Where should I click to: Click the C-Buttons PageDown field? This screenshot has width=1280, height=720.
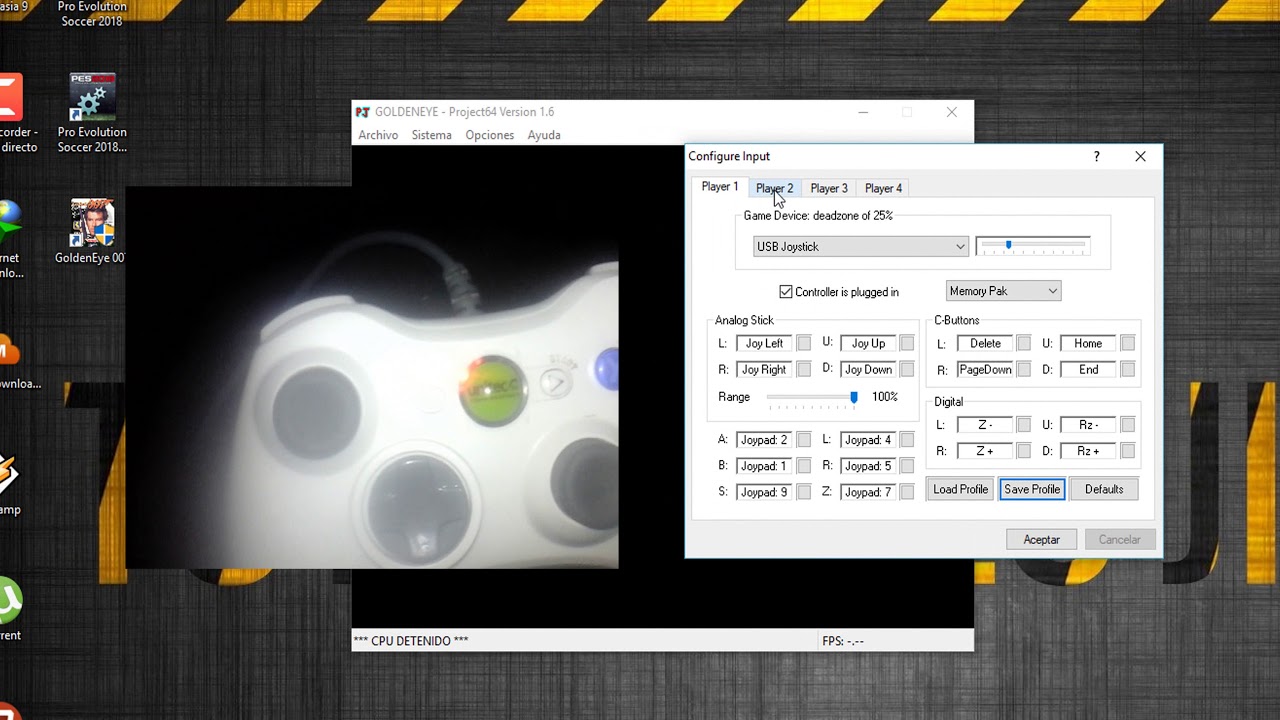(x=985, y=369)
